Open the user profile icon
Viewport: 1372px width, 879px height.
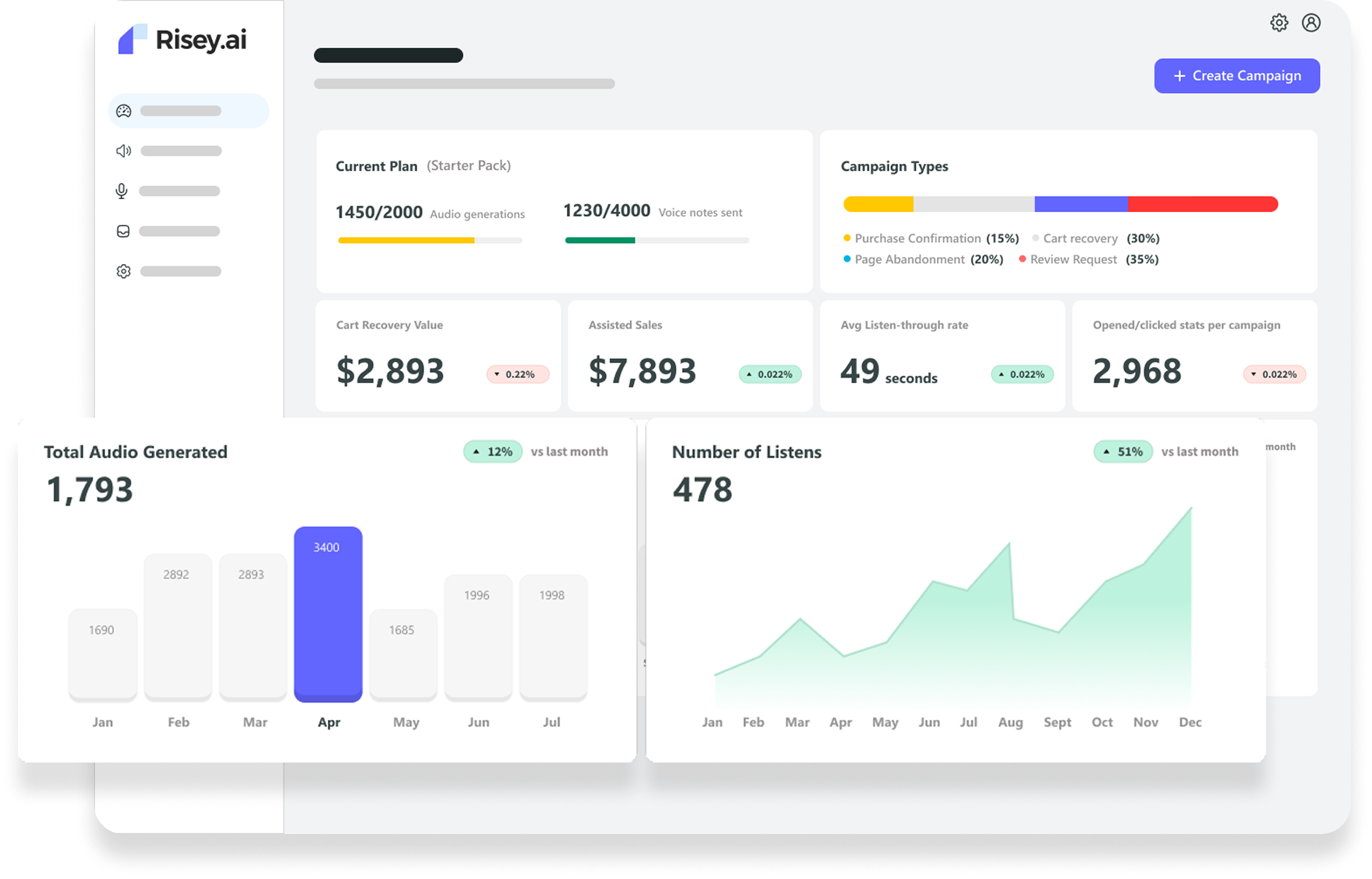point(1312,23)
